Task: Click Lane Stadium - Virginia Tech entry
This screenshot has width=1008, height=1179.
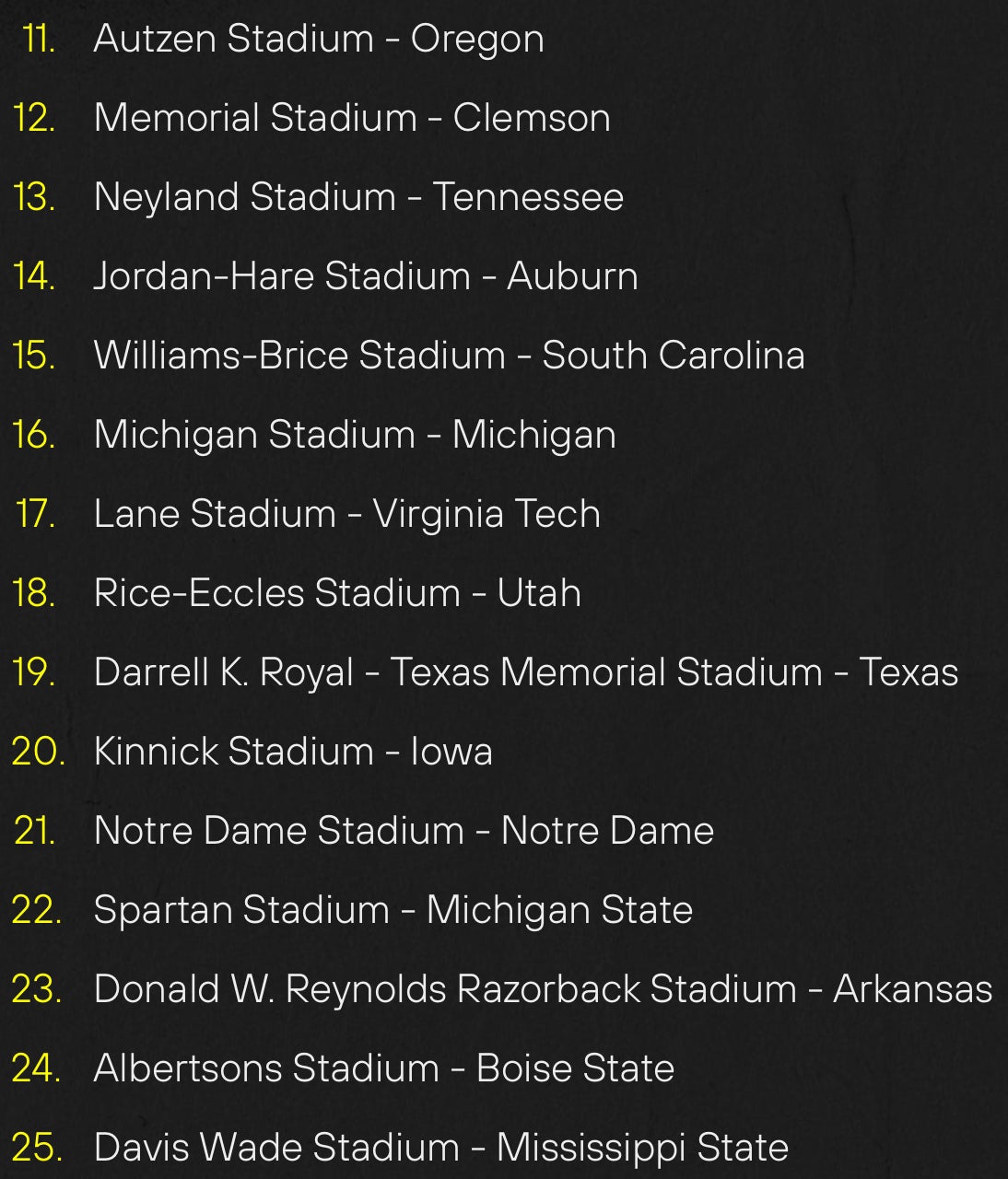Action: [x=346, y=514]
